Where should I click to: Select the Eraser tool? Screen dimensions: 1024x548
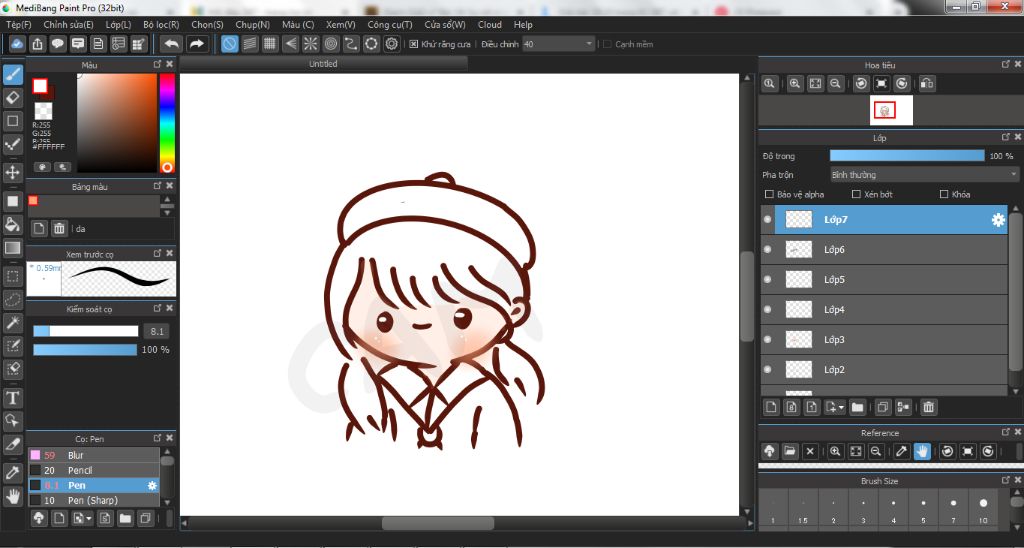click(12, 98)
